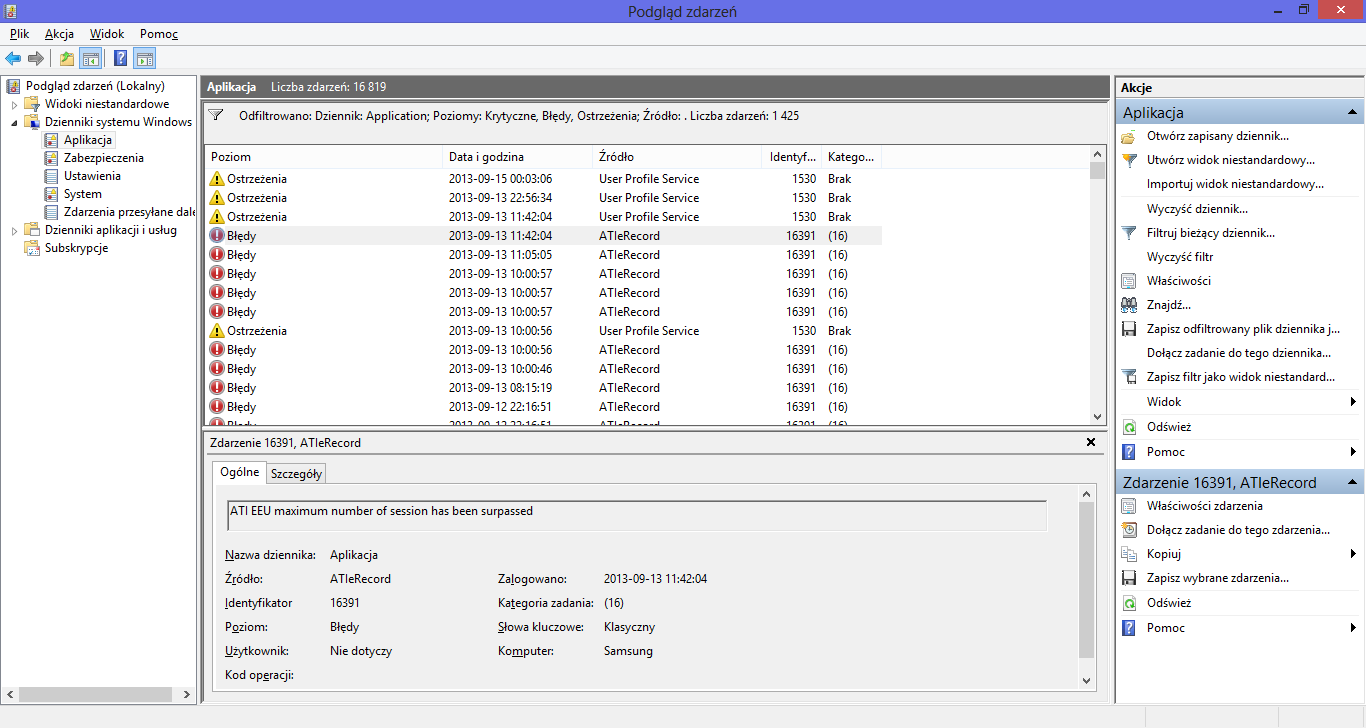Open Właściwości in Aplikacja actions
Image resolution: width=1366 pixels, height=728 pixels.
(x=1179, y=281)
